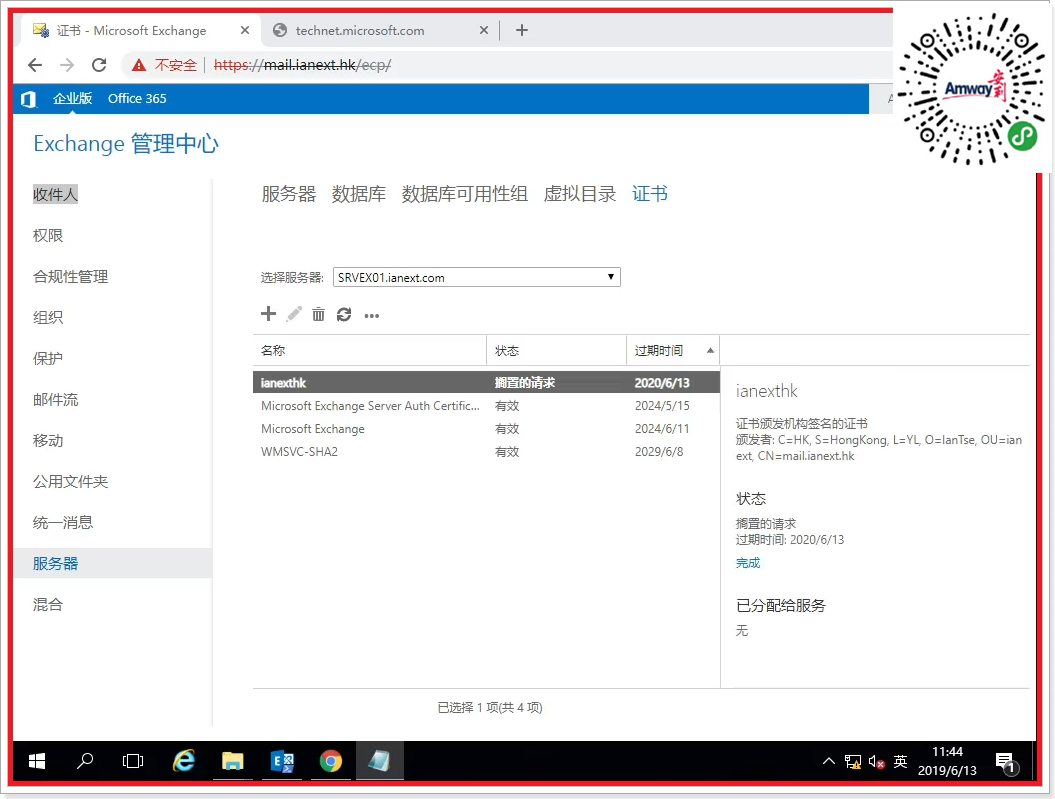Switch to Chrome on the taskbar
Viewport: 1055px width, 799px height.
[x=330, y=761]
